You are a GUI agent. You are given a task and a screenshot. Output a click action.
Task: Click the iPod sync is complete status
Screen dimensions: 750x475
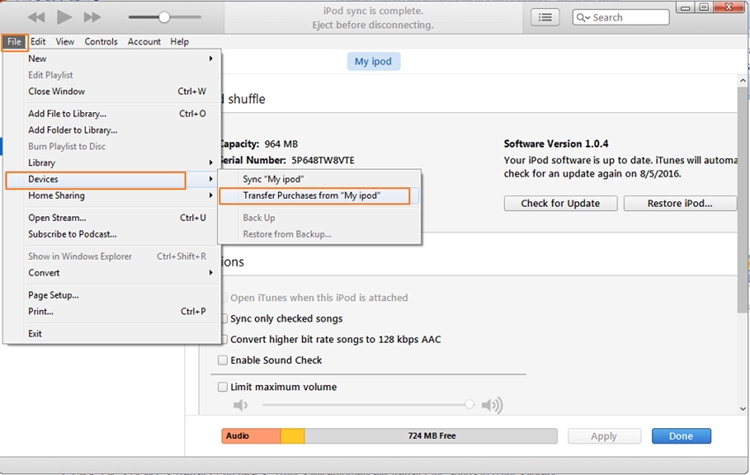(x=373, y=11)
